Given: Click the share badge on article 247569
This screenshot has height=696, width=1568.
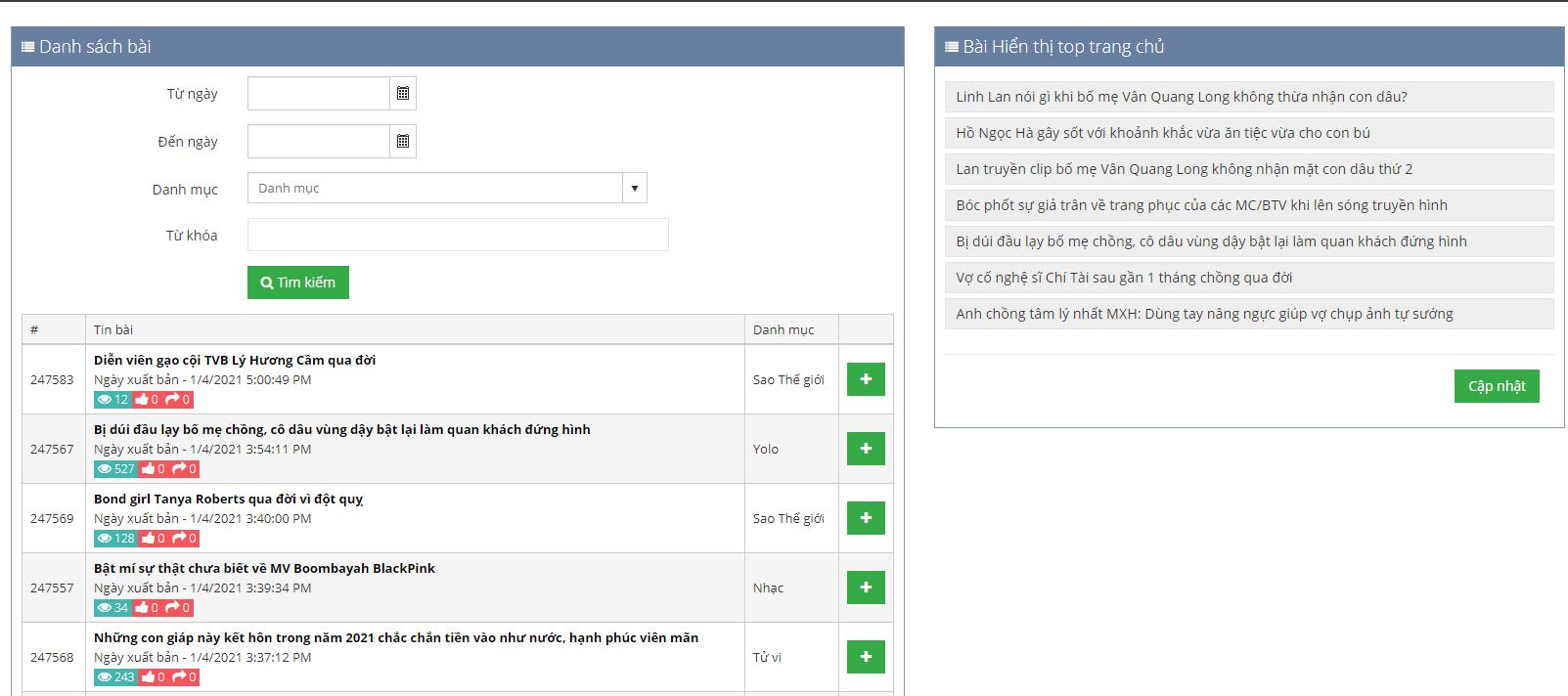Looking at the screenshot, I should tap(184, 539).
